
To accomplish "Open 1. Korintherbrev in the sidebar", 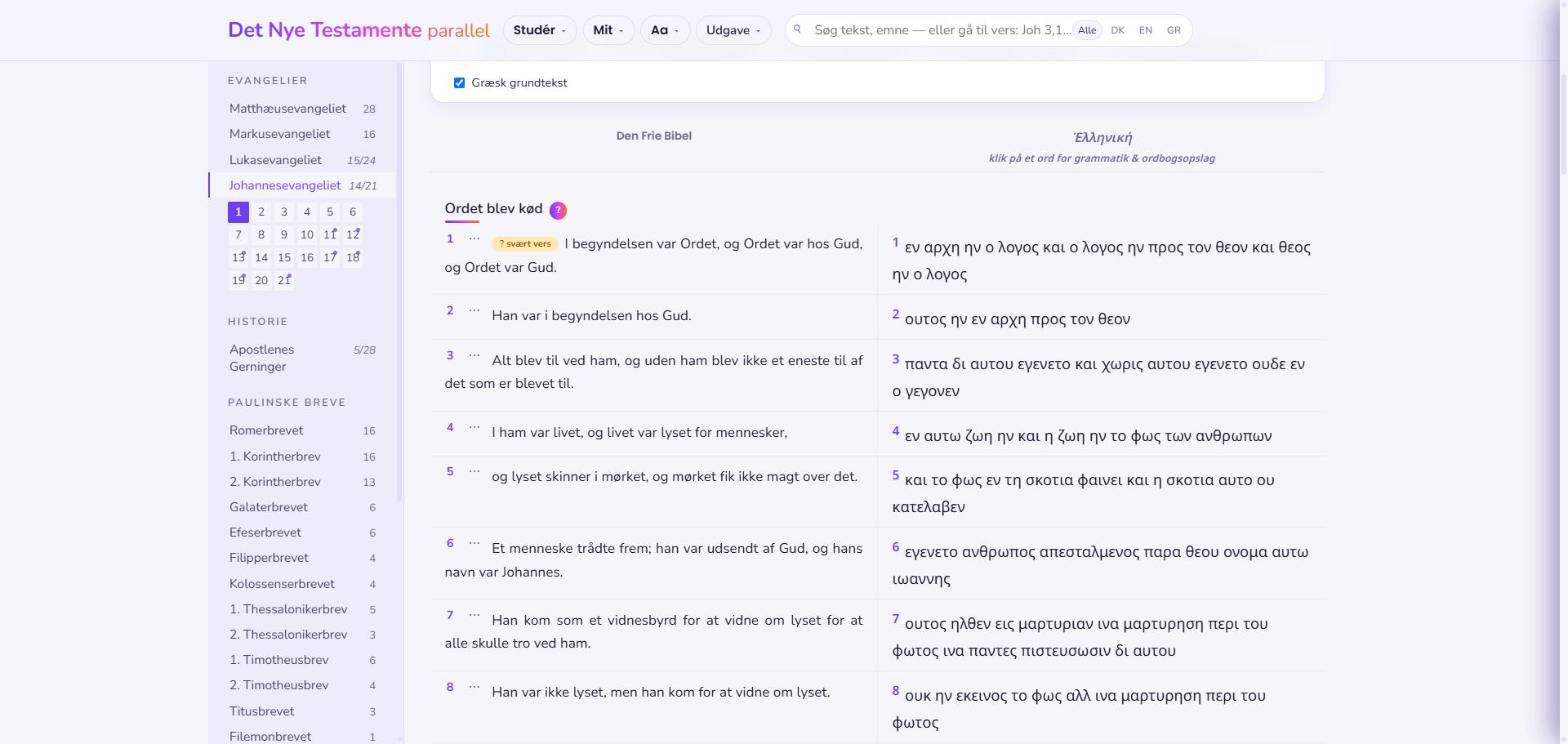I will tap(302, 457).
